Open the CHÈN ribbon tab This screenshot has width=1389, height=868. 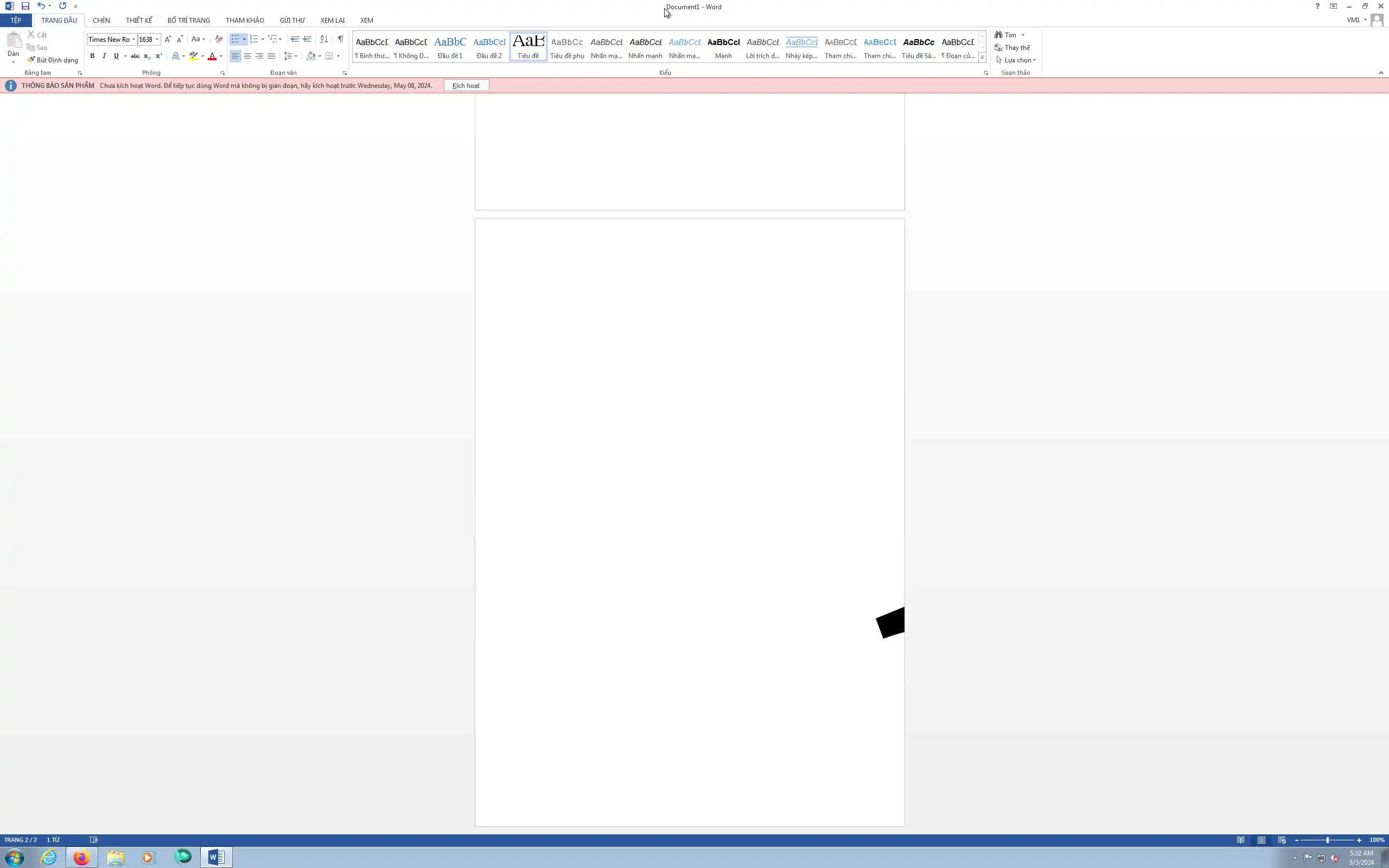(101, 20)
